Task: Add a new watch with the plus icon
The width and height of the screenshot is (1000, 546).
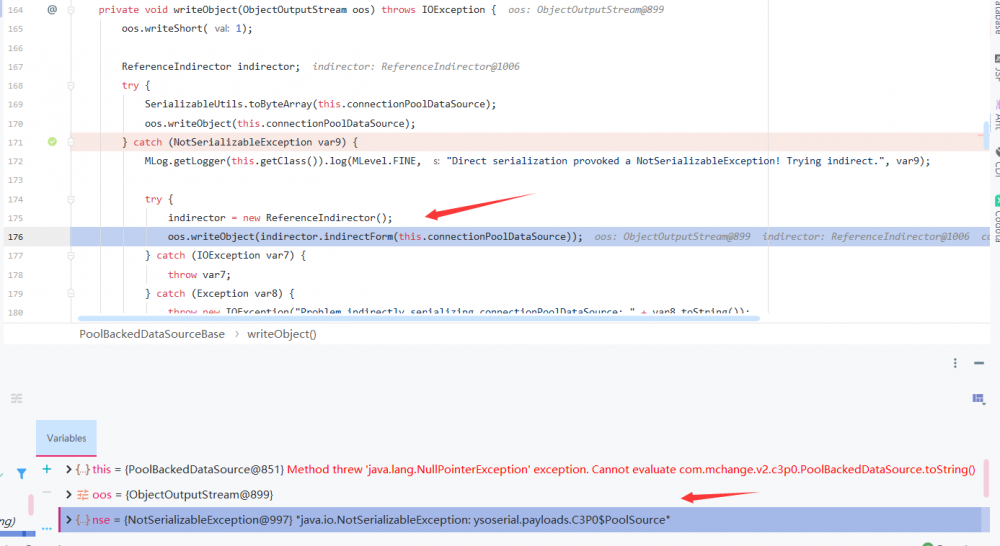Action: coord(47,469)
